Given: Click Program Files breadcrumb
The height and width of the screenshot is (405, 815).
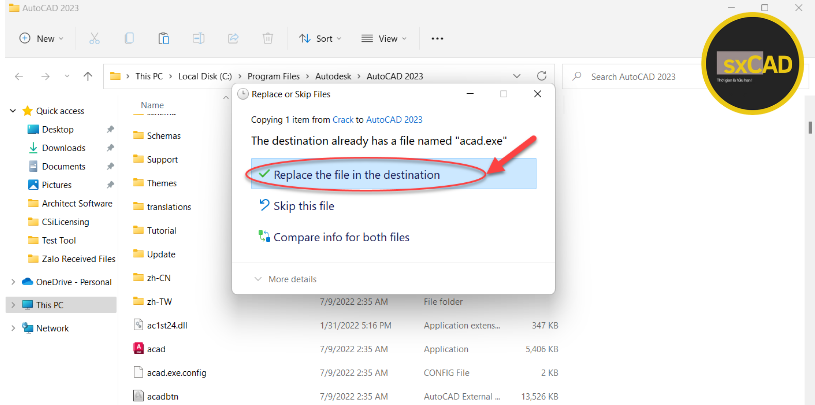Looking at the screenshot, I should (273, 76).
